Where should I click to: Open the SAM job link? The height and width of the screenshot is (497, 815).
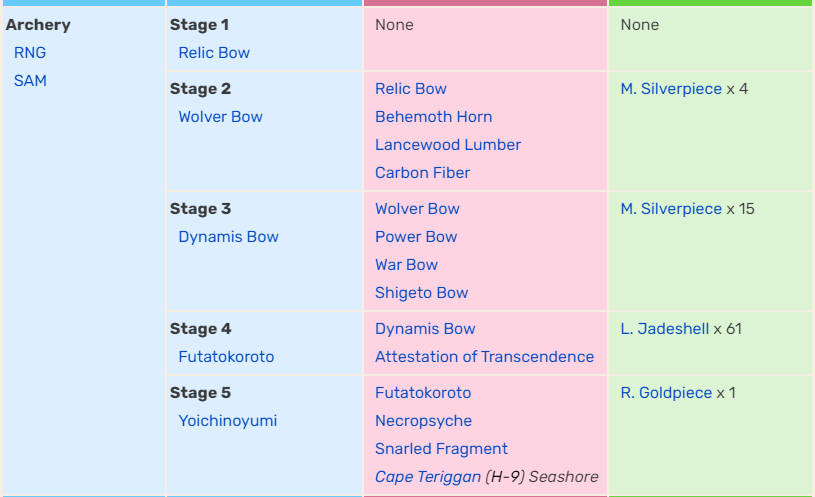(x=30, y=81)
